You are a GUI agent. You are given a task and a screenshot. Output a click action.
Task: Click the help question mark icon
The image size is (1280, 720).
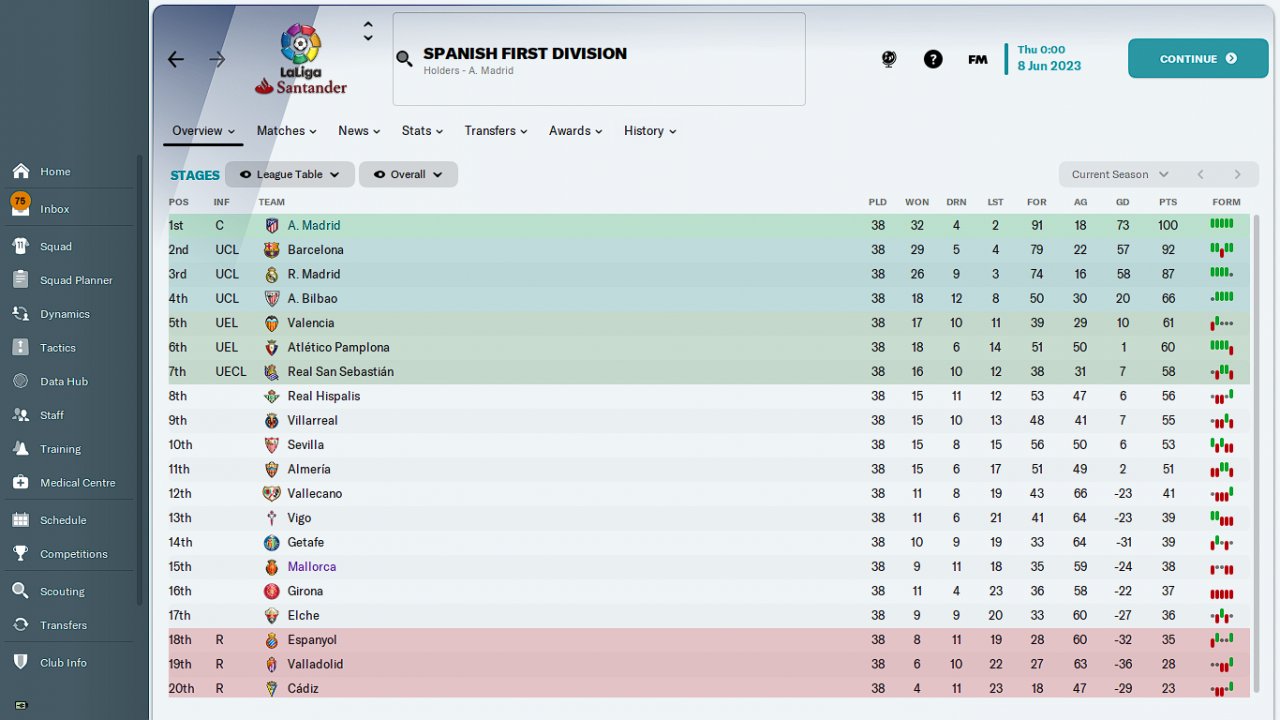933,59
